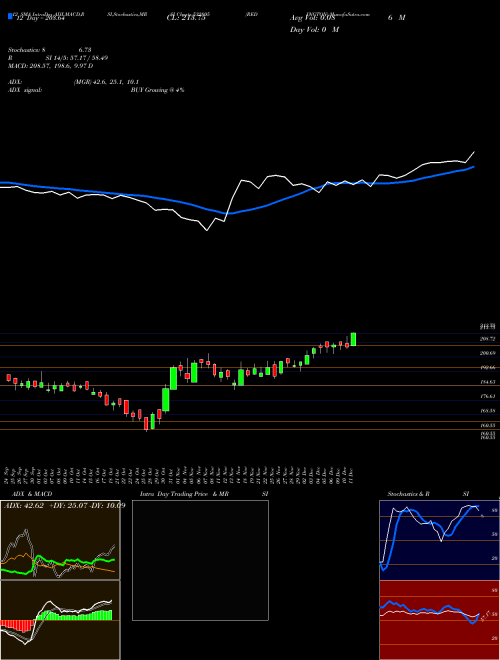Click the 'CL: 213.75' closing price text

coord(186,18)
